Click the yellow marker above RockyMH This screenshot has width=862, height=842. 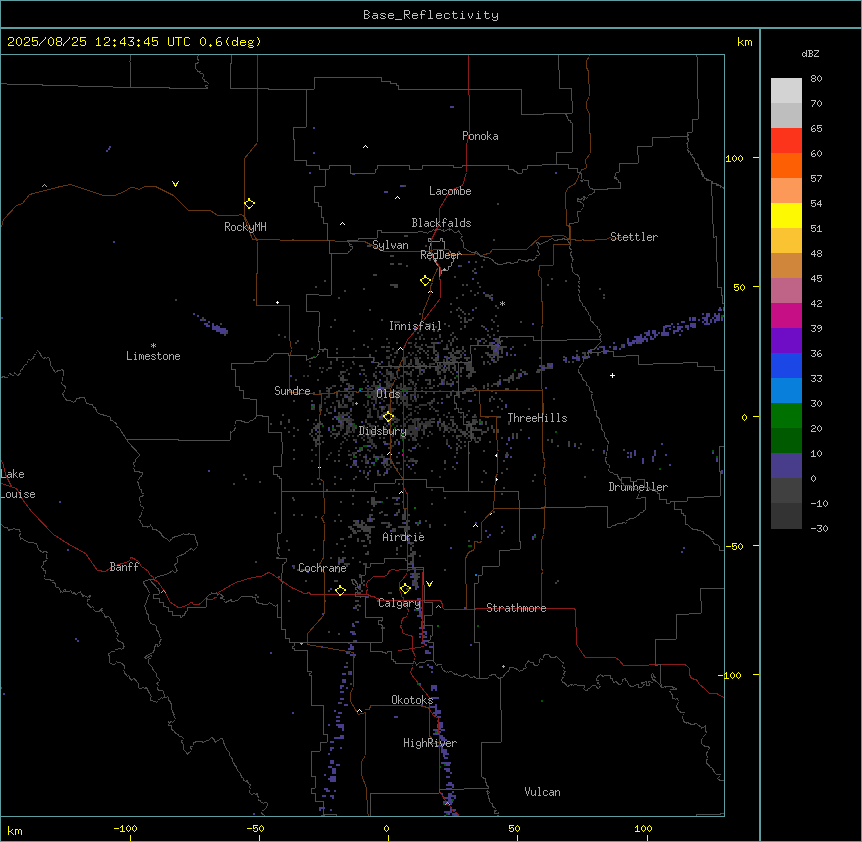coord(250,203)
